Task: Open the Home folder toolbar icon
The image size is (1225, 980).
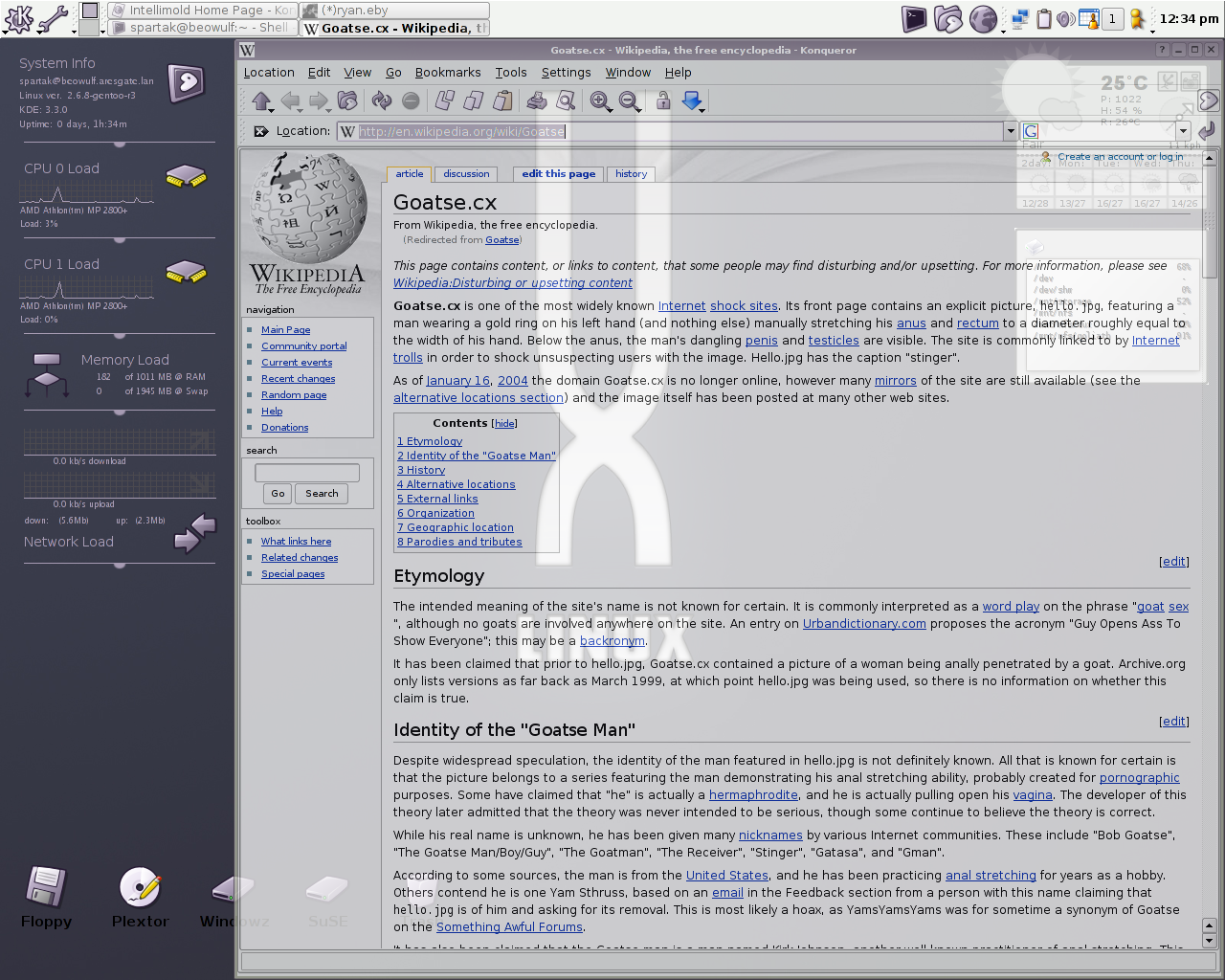Action: pos(347,100)
